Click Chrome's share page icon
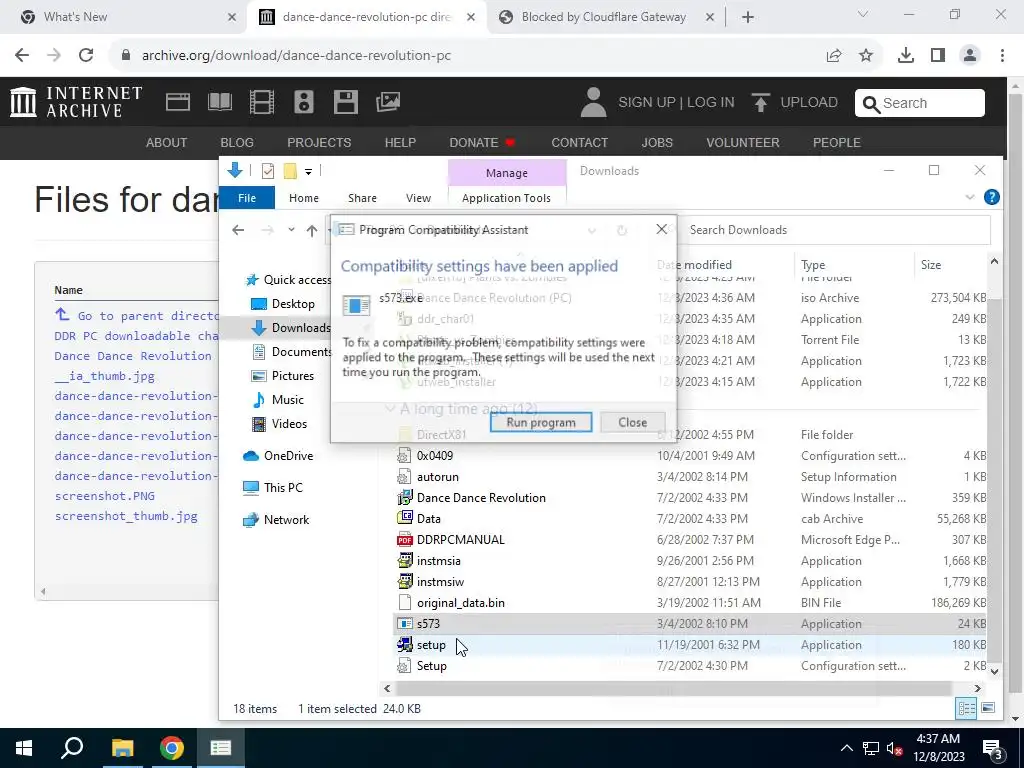The image size is (1024, 768). coord(834,56)
